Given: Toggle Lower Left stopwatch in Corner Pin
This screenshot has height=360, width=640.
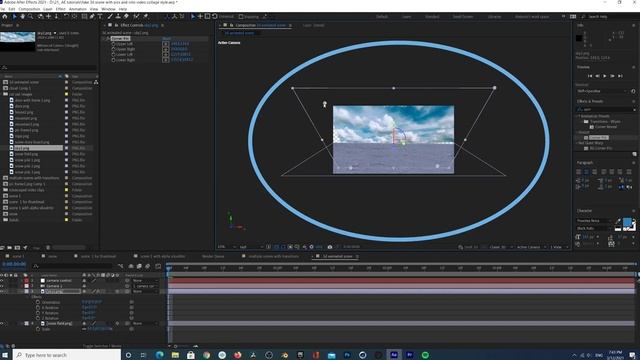Looking at the screenshot, I should [113, 54].
